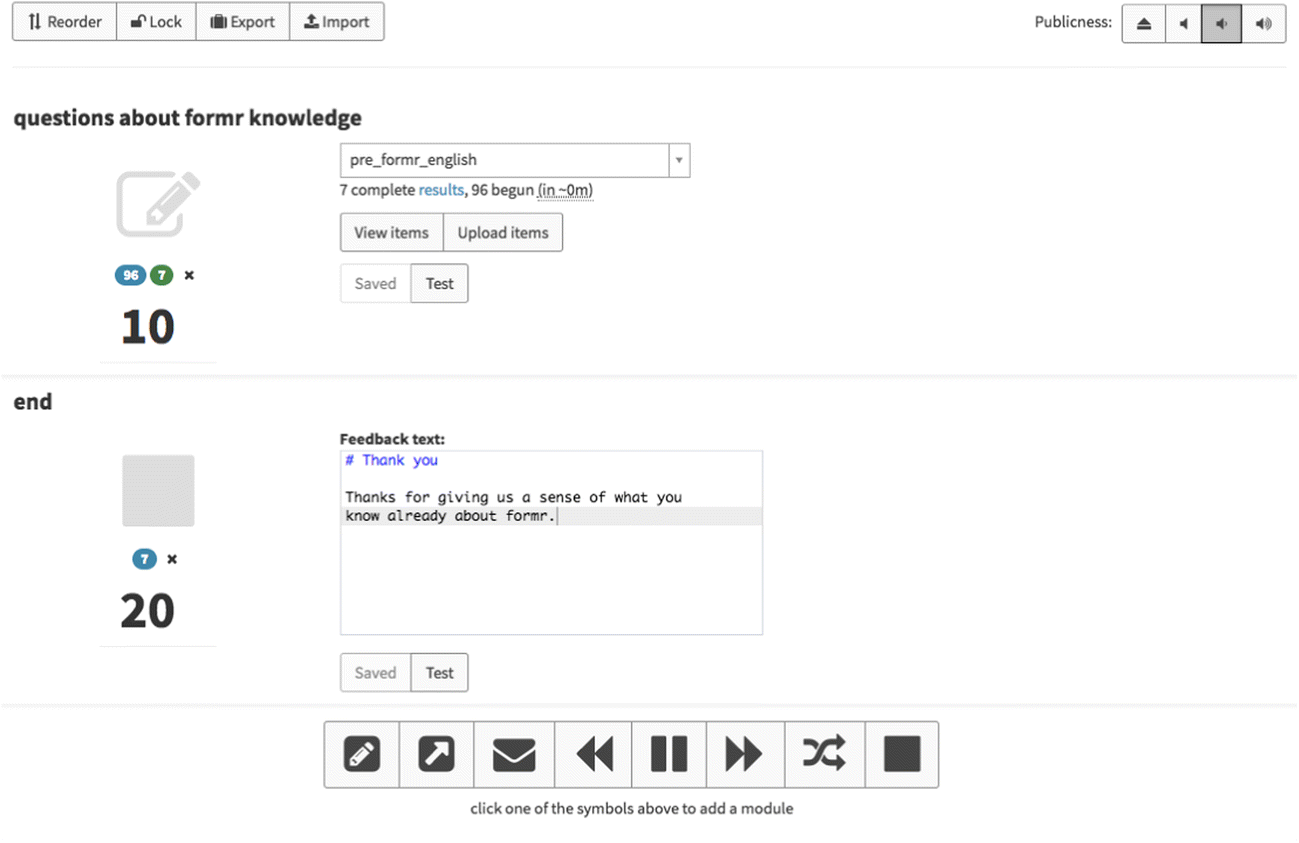
Task: Add an email module with envelope icon
Action: coord(514,754)
